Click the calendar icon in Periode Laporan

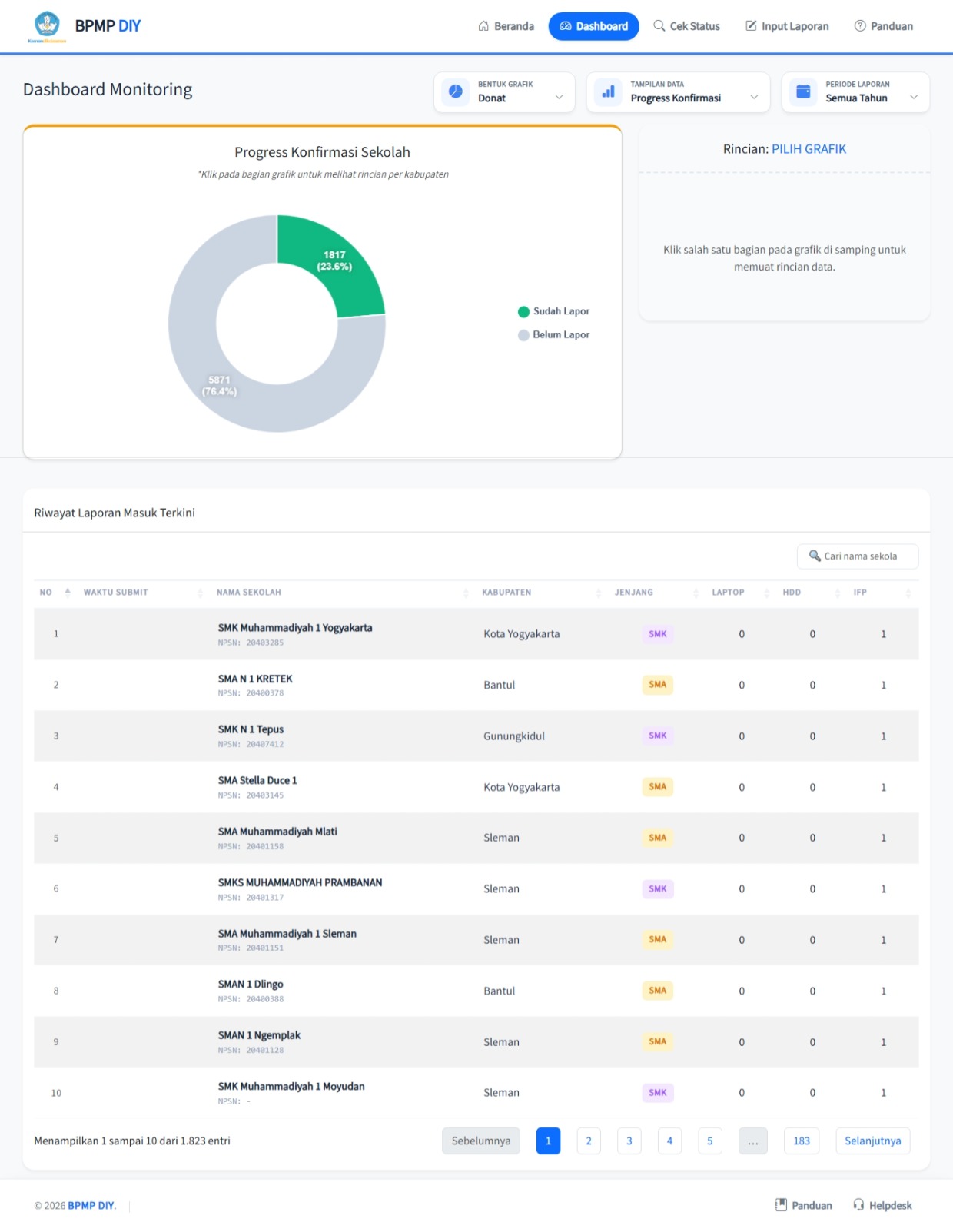coord(803,91)
